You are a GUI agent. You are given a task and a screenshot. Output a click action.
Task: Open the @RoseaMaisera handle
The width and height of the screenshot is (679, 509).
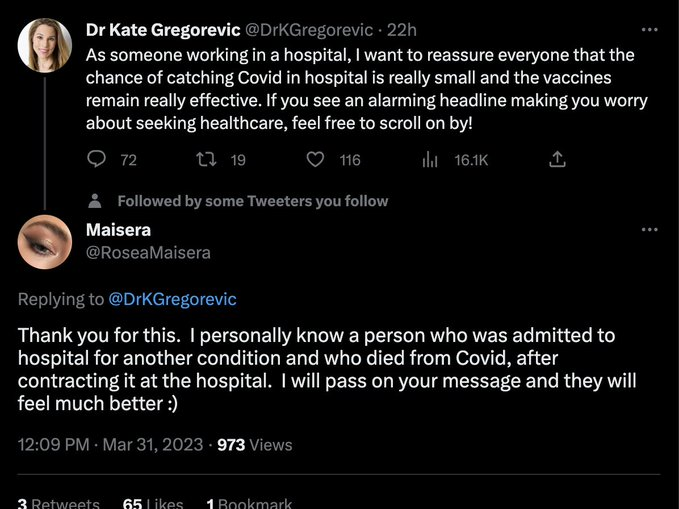click(x=148, y=253)
